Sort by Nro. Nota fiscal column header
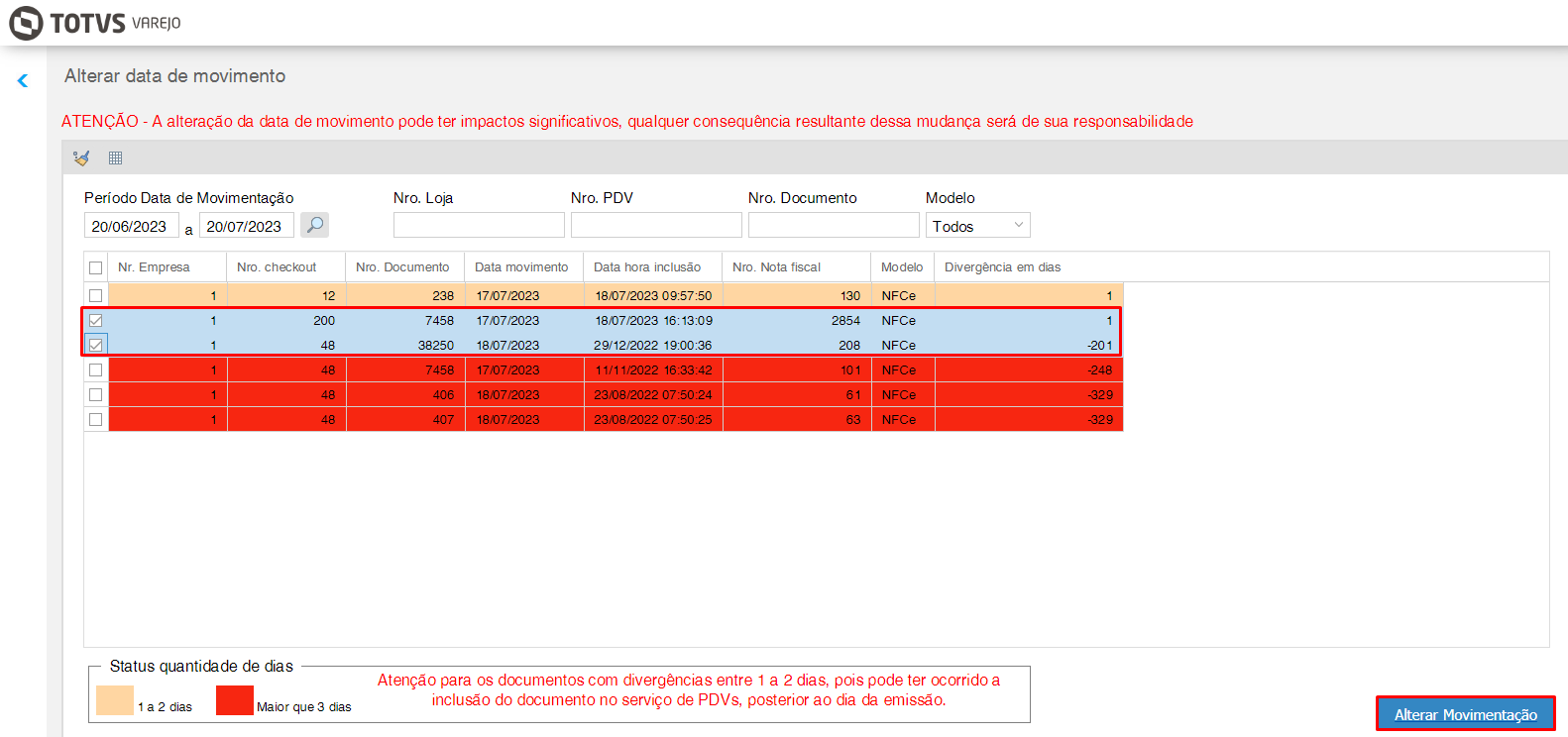 coord(797,267)
